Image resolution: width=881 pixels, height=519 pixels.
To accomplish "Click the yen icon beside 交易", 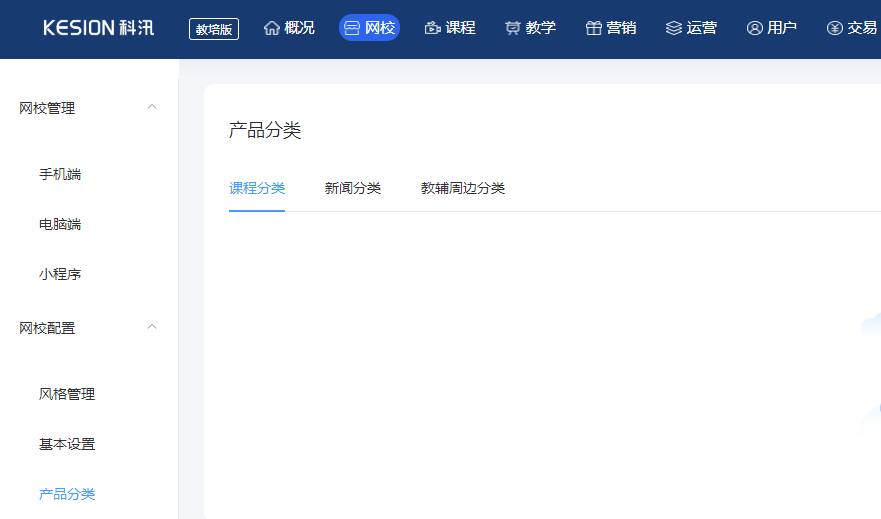I will (835, 28).
